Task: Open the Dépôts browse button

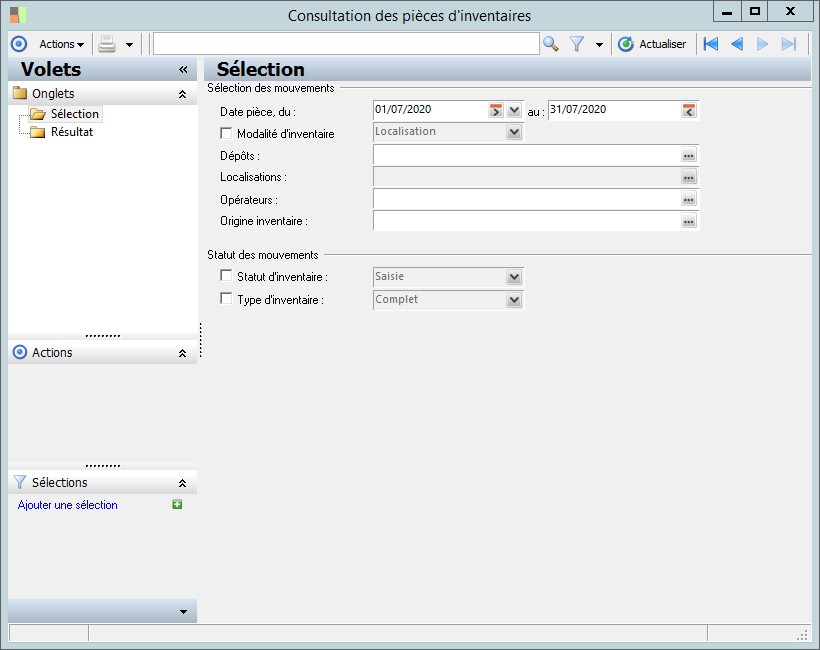Action: pyautogui.click(x=689, y=155)
